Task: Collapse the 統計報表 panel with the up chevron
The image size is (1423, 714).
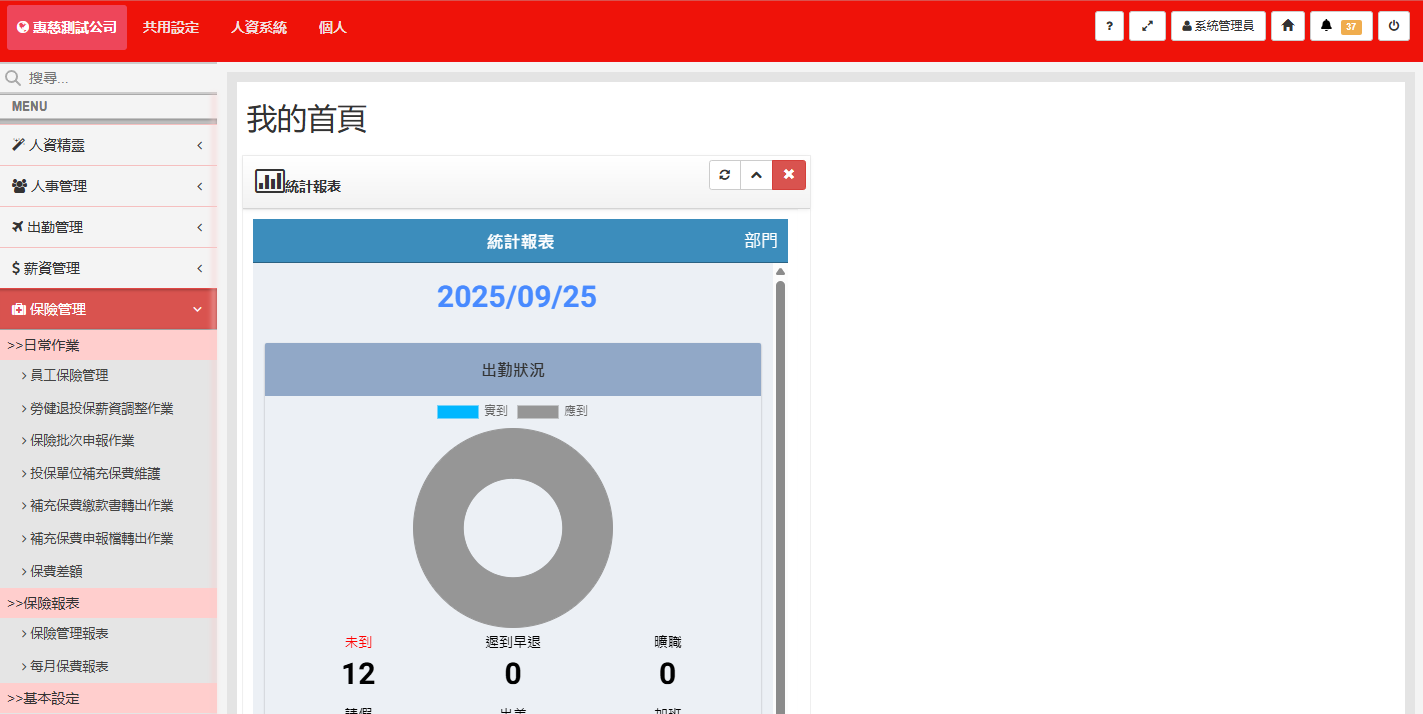Action: click(x=756, y=175)
